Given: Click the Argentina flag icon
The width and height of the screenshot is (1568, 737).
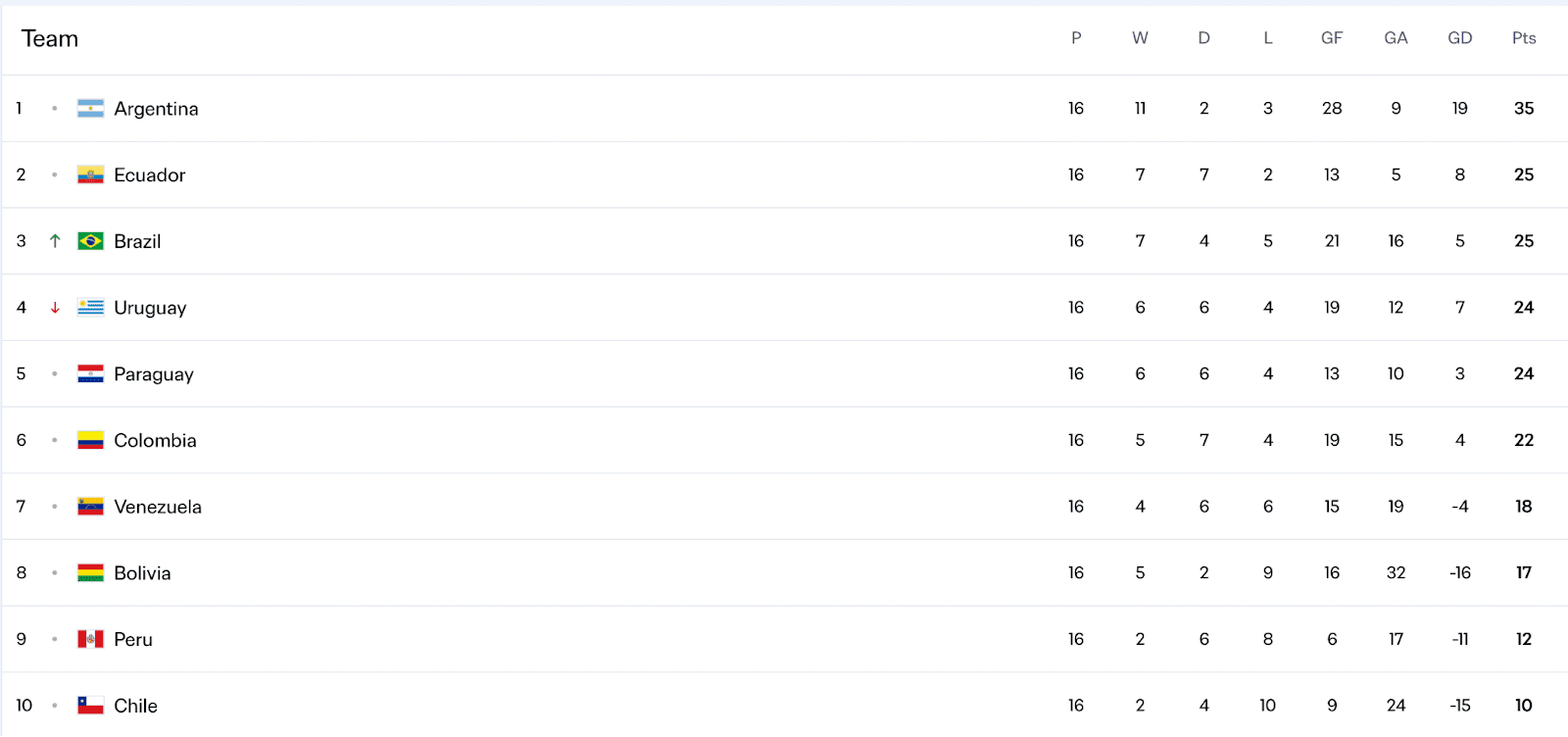Looking at the screenshot, I should click(x=90, y=109).
